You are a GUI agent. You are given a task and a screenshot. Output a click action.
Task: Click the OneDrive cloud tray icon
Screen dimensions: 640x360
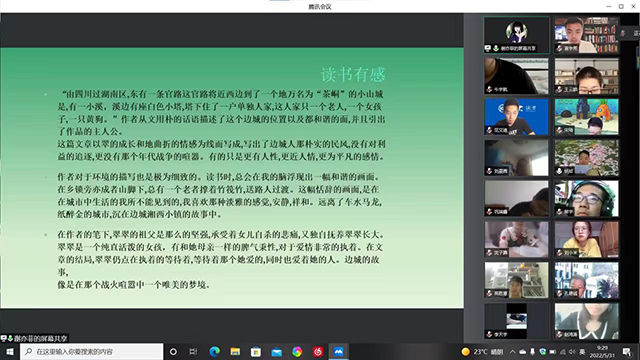coord(522,351)
